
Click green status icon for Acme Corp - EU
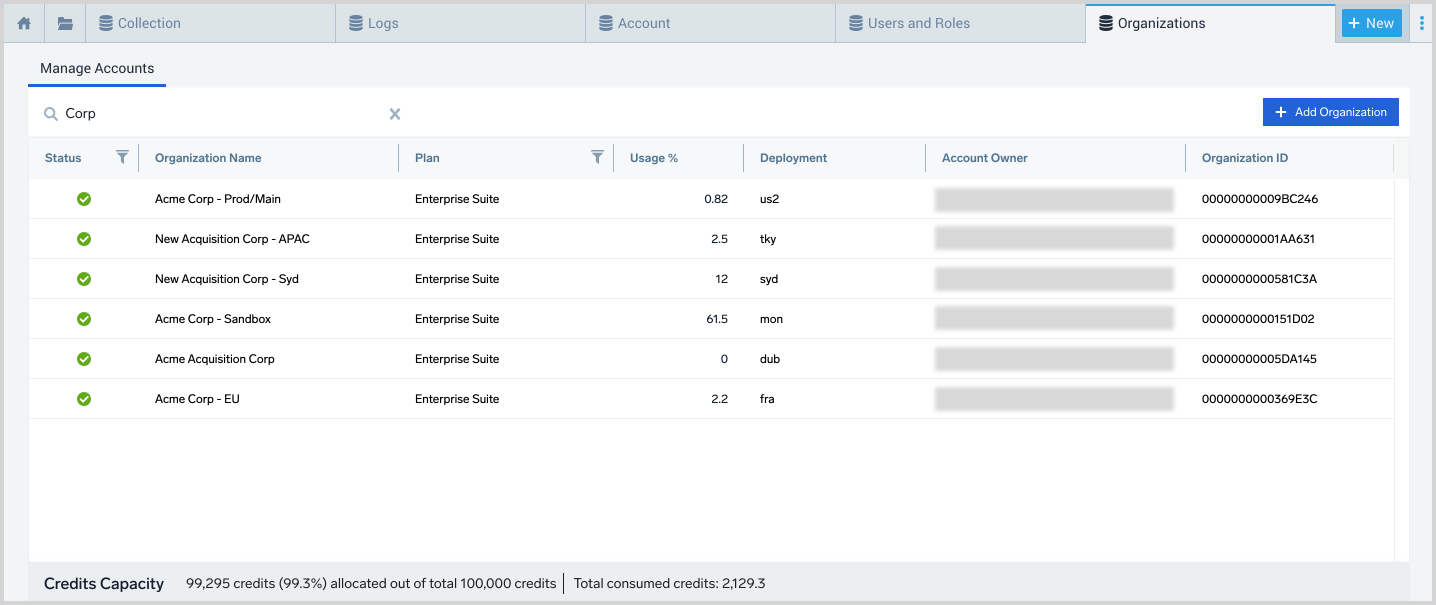(84, 399)
